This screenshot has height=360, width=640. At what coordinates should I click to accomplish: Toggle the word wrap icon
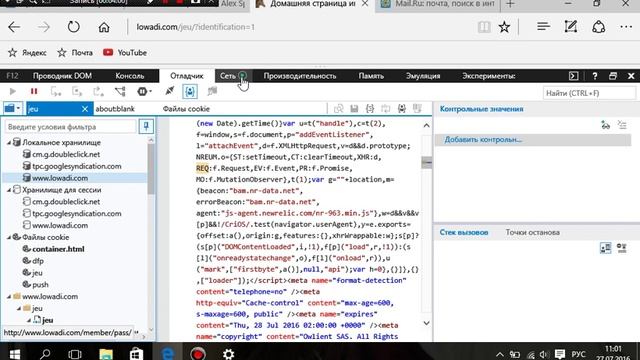point(386,109)
